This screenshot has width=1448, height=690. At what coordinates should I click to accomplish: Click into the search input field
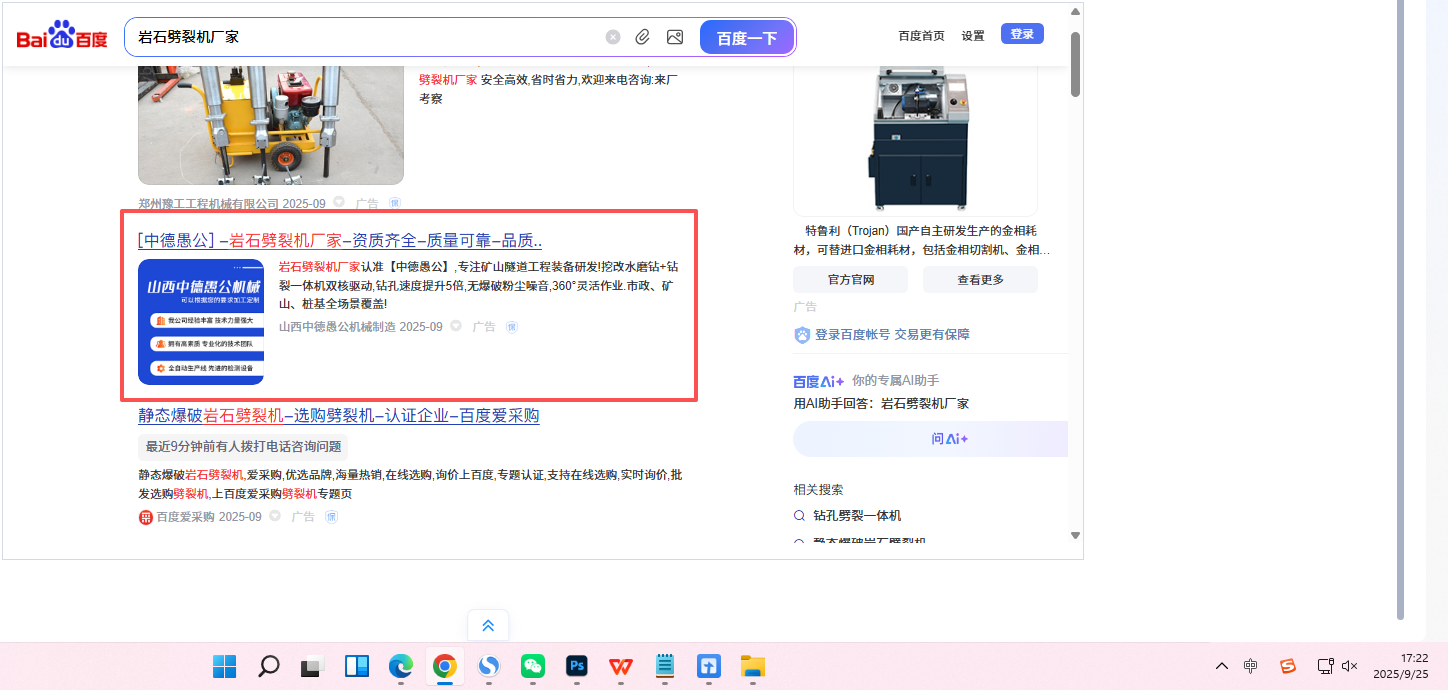tap(365, 37)
